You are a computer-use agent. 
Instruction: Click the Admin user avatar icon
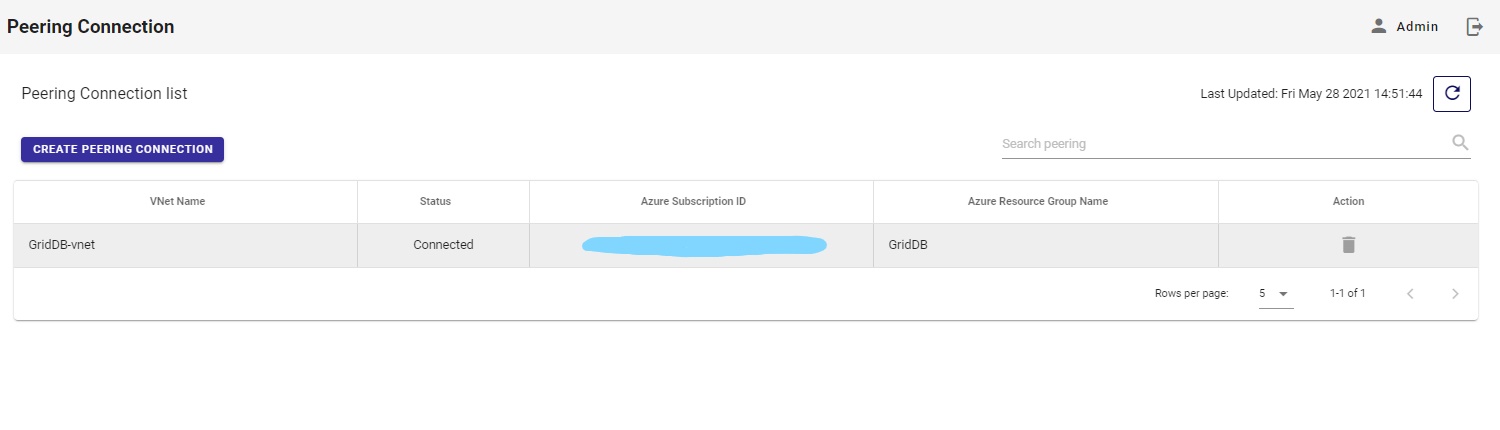click(1379, 27)
